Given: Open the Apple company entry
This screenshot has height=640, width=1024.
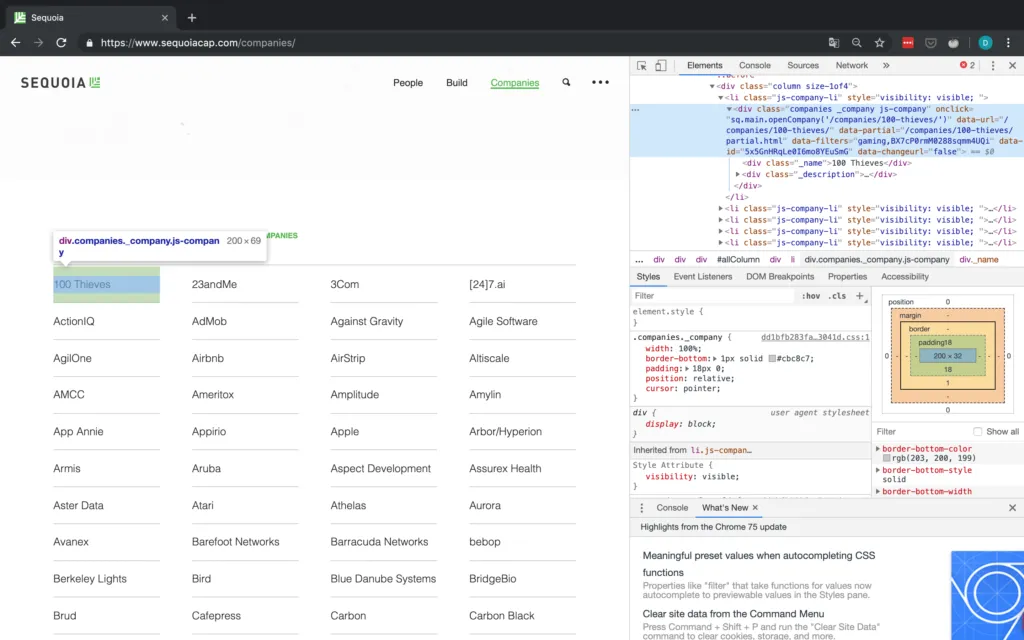Looking at the screenshot, I should pos(344,432).
